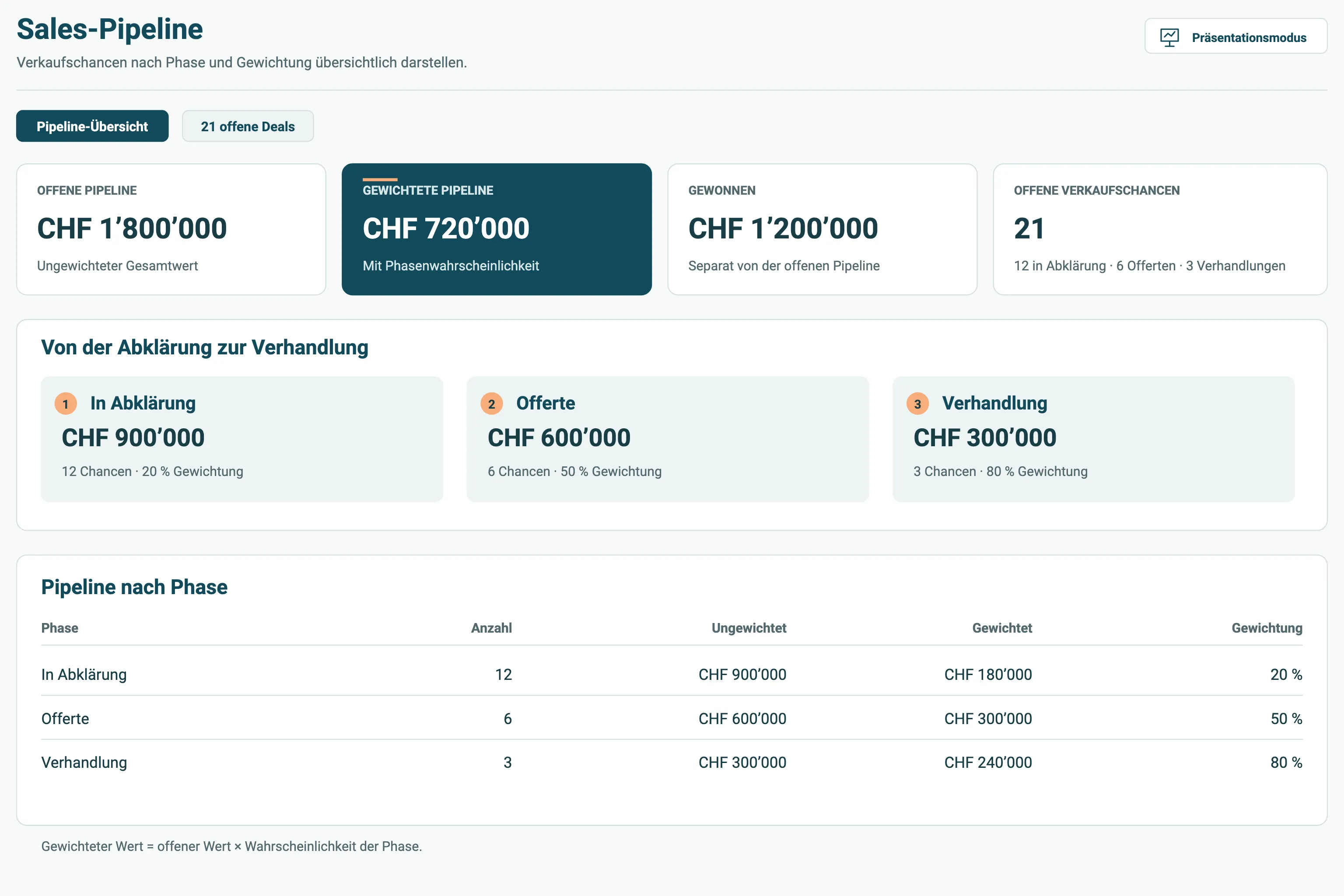Open the Offene Verkaufschancen 21 card

(1160, 229)
